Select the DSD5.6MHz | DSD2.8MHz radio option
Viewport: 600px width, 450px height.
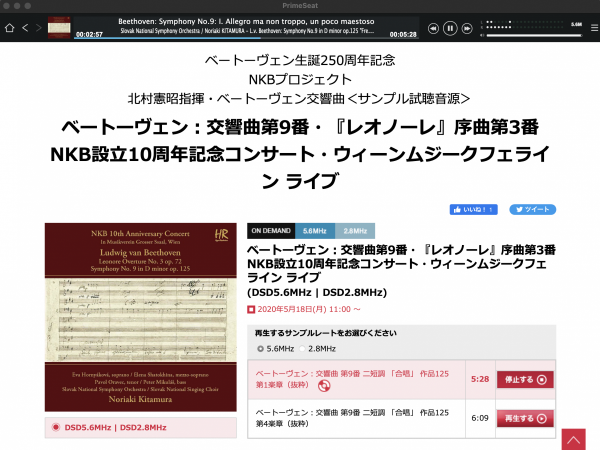(56, 427)
